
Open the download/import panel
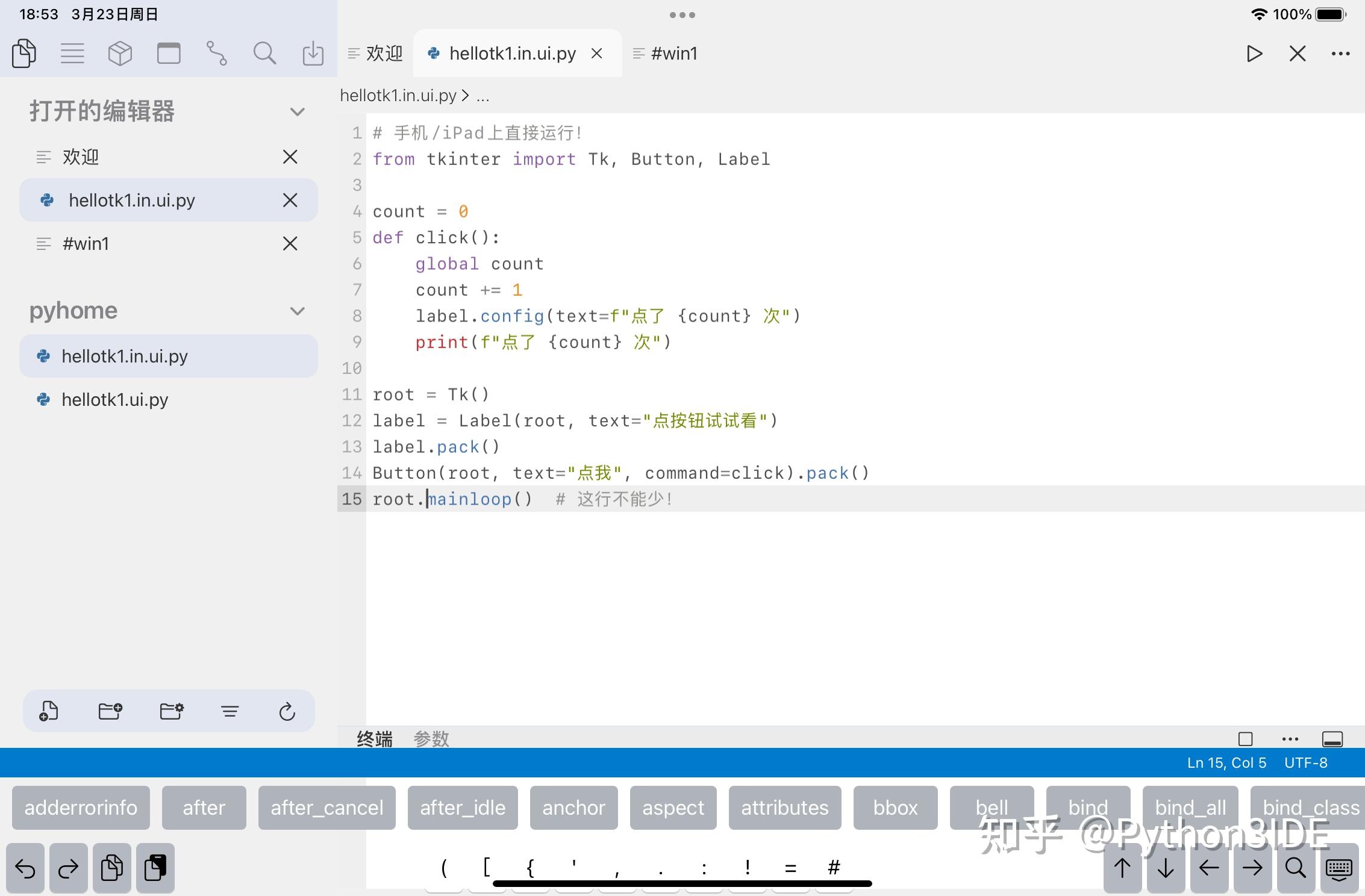coord(313,53)
